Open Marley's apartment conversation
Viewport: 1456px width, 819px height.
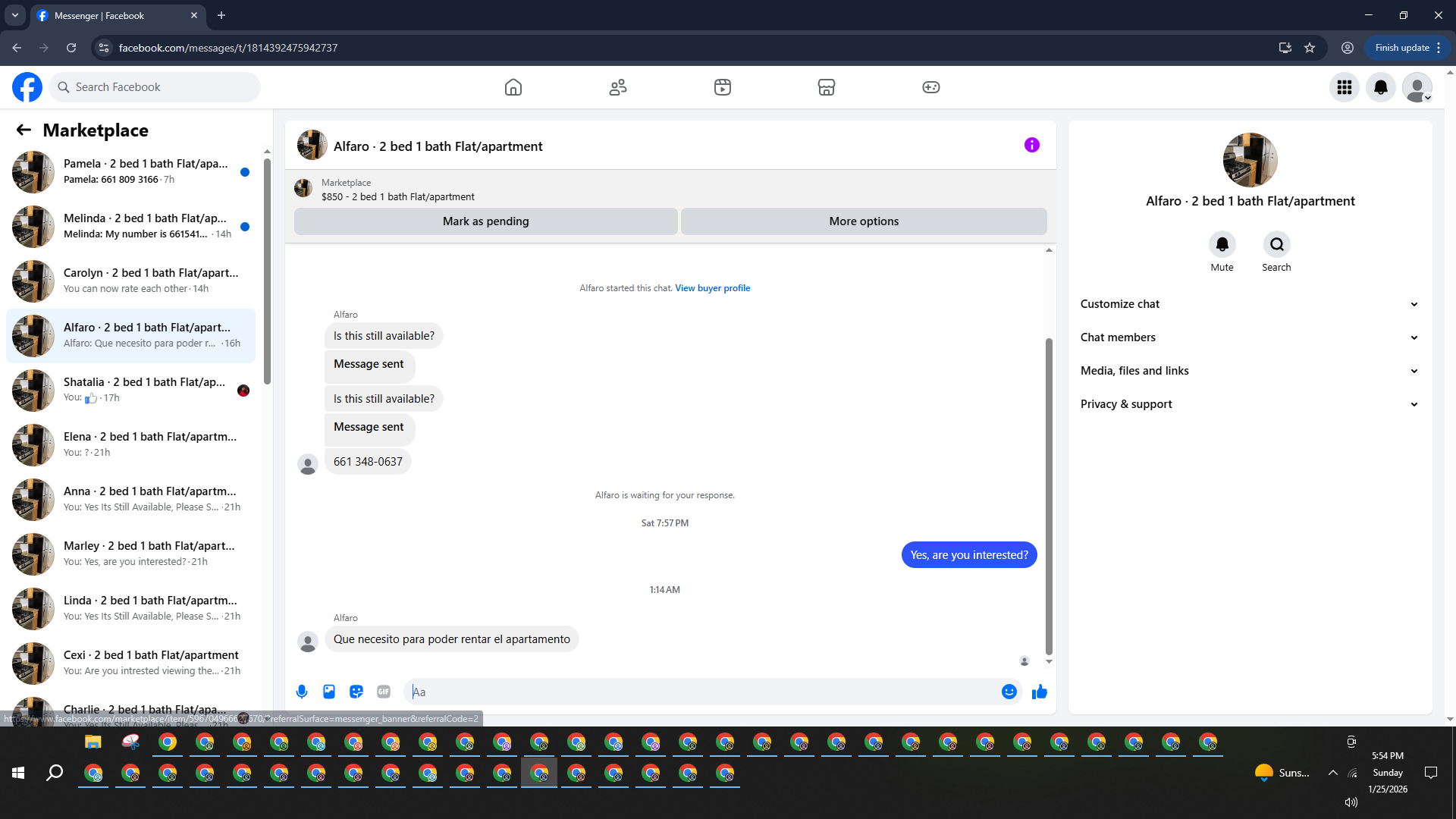pyautogui.click(x=130, y=554)
